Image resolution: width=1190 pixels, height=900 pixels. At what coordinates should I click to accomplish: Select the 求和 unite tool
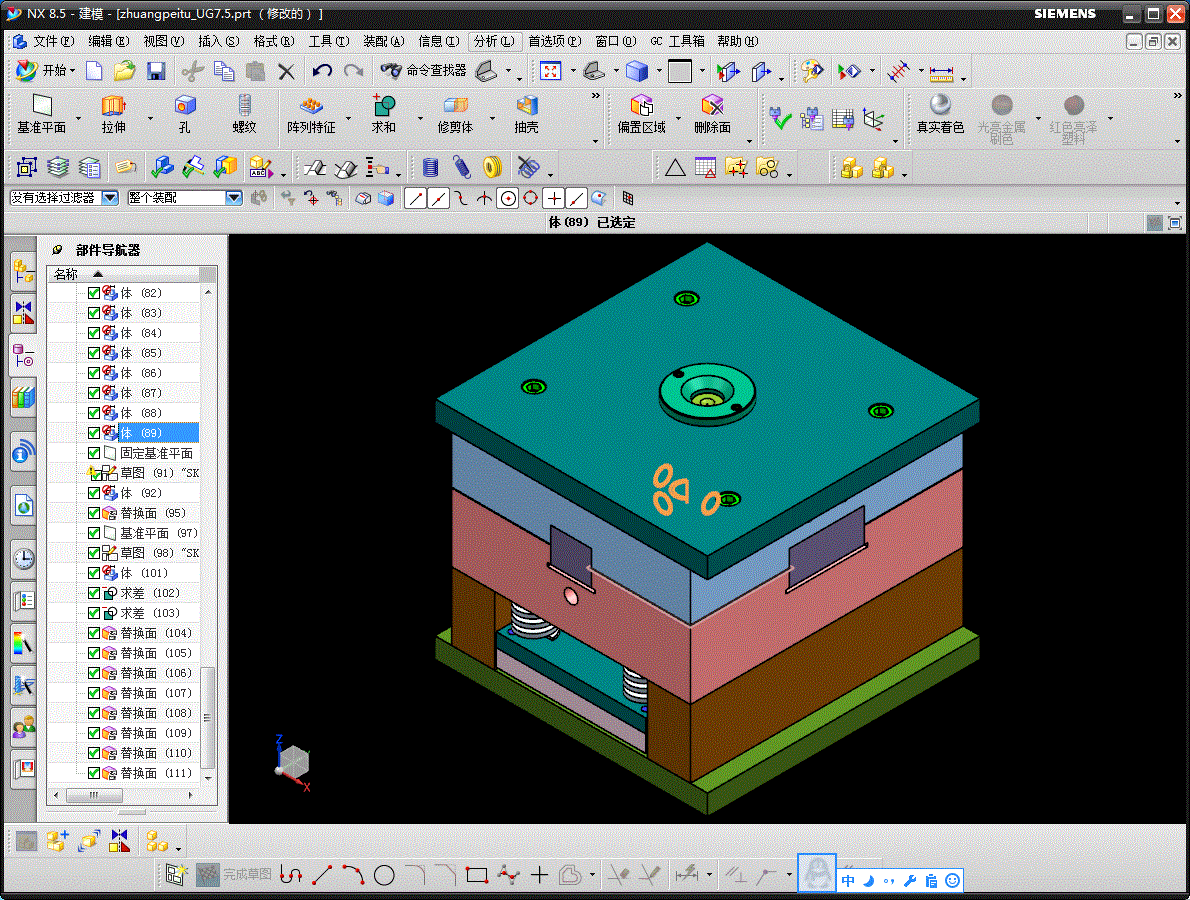(383, 114)
